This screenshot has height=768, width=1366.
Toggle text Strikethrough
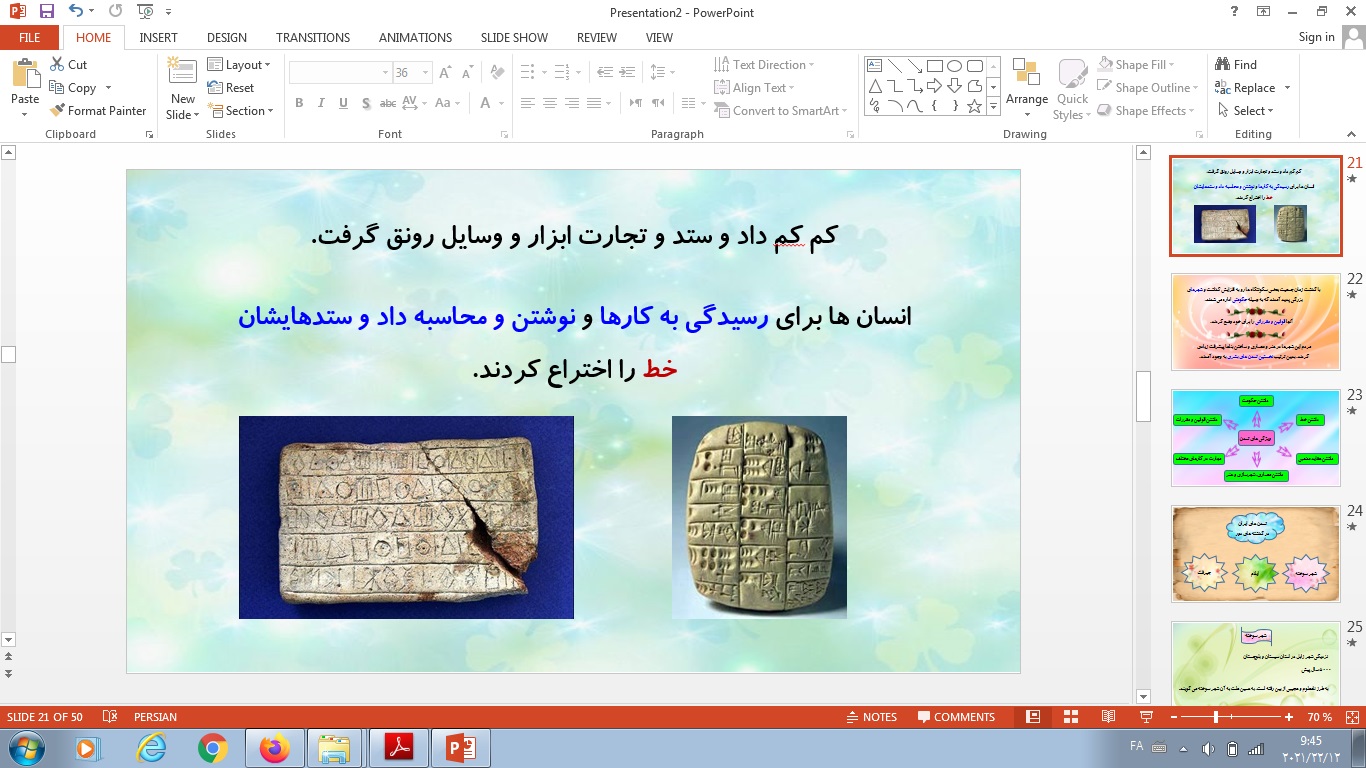tap(388, 103)
